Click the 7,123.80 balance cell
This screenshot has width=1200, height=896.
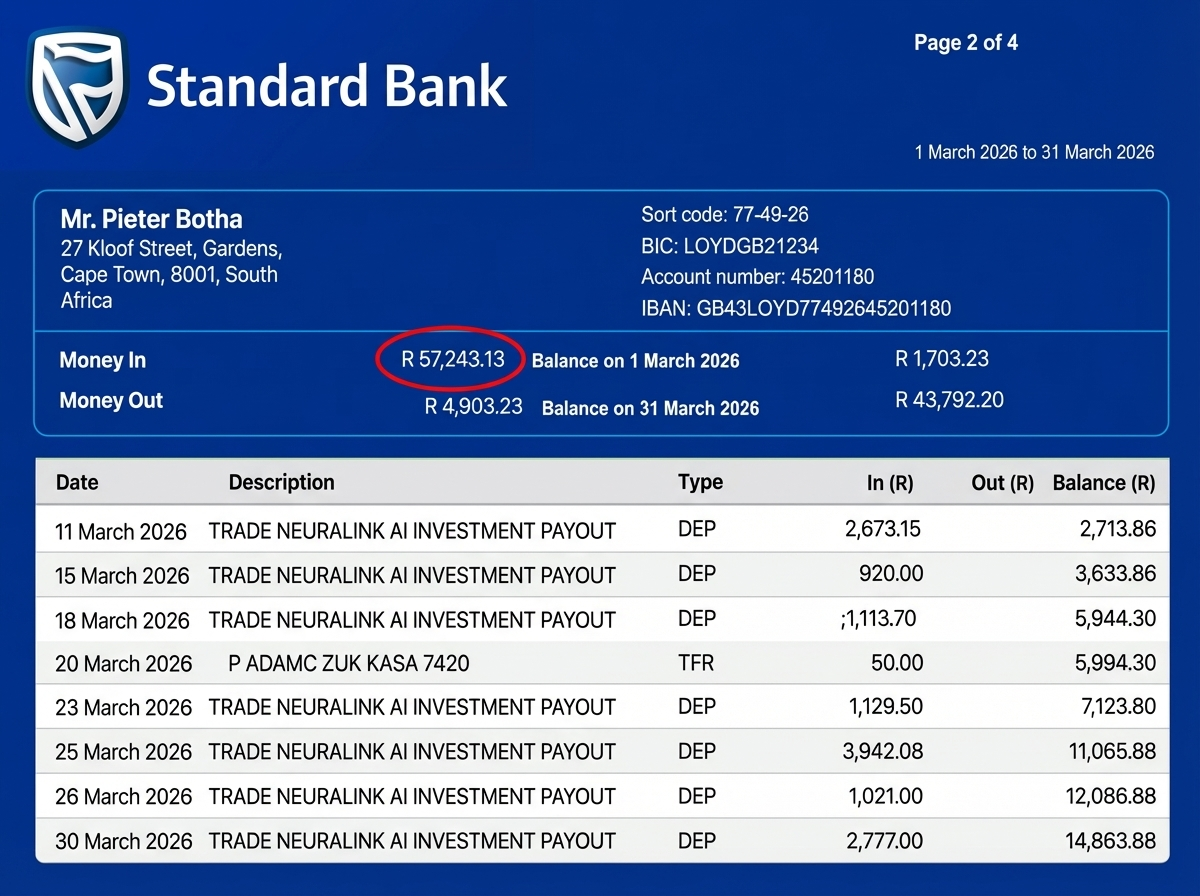1118,707
